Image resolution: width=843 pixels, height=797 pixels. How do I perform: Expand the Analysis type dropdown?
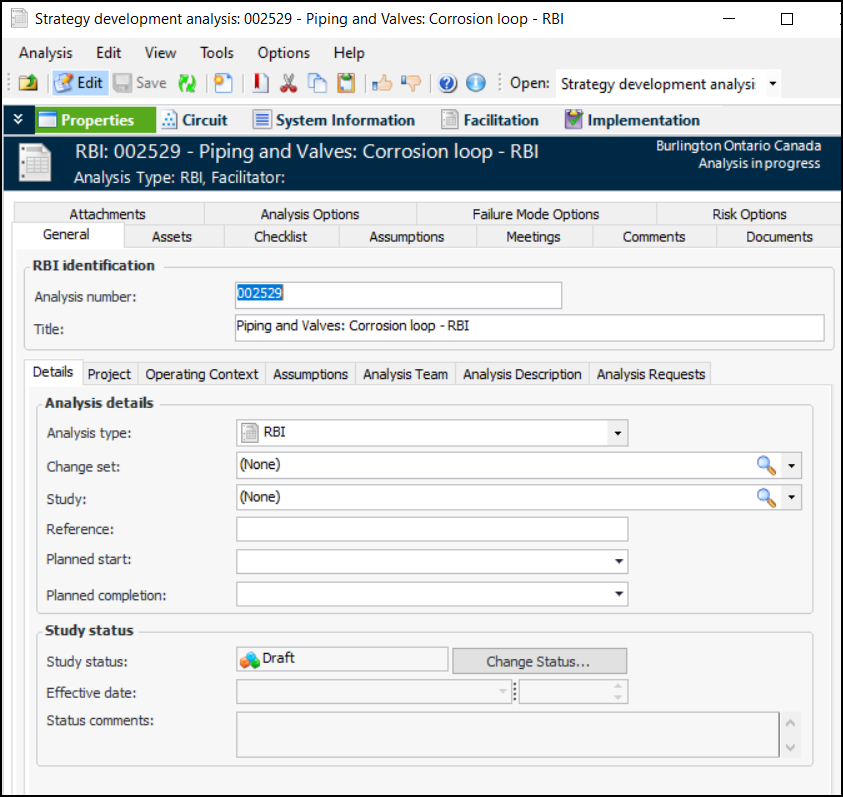pos(618,433)
